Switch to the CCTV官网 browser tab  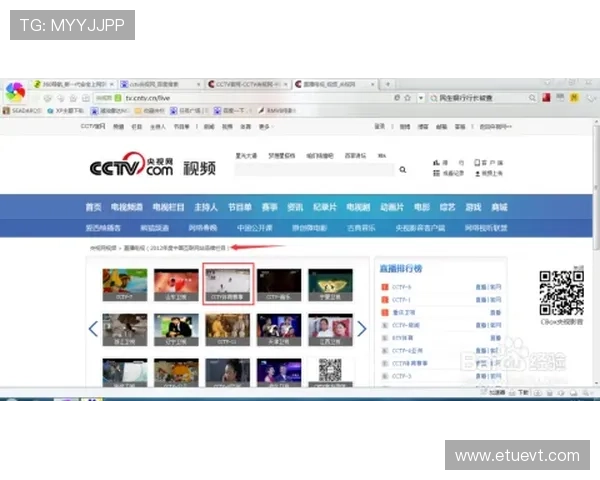tap(248, 84)
